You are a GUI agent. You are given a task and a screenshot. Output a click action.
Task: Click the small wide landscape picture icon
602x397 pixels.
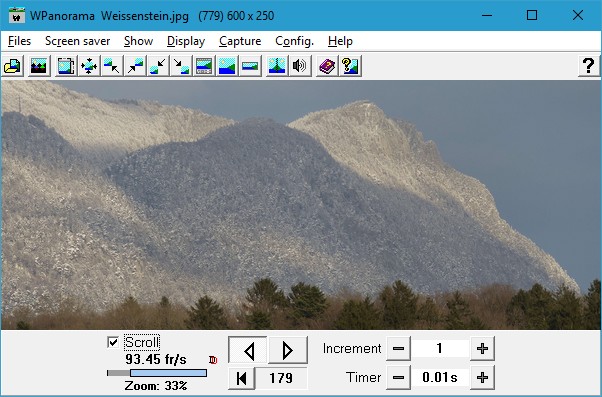point(250,66)
